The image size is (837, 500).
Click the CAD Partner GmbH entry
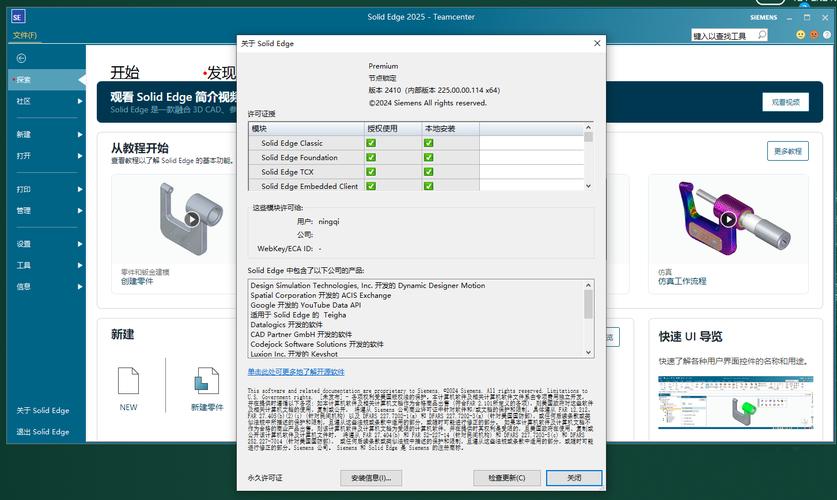(301, 335)
